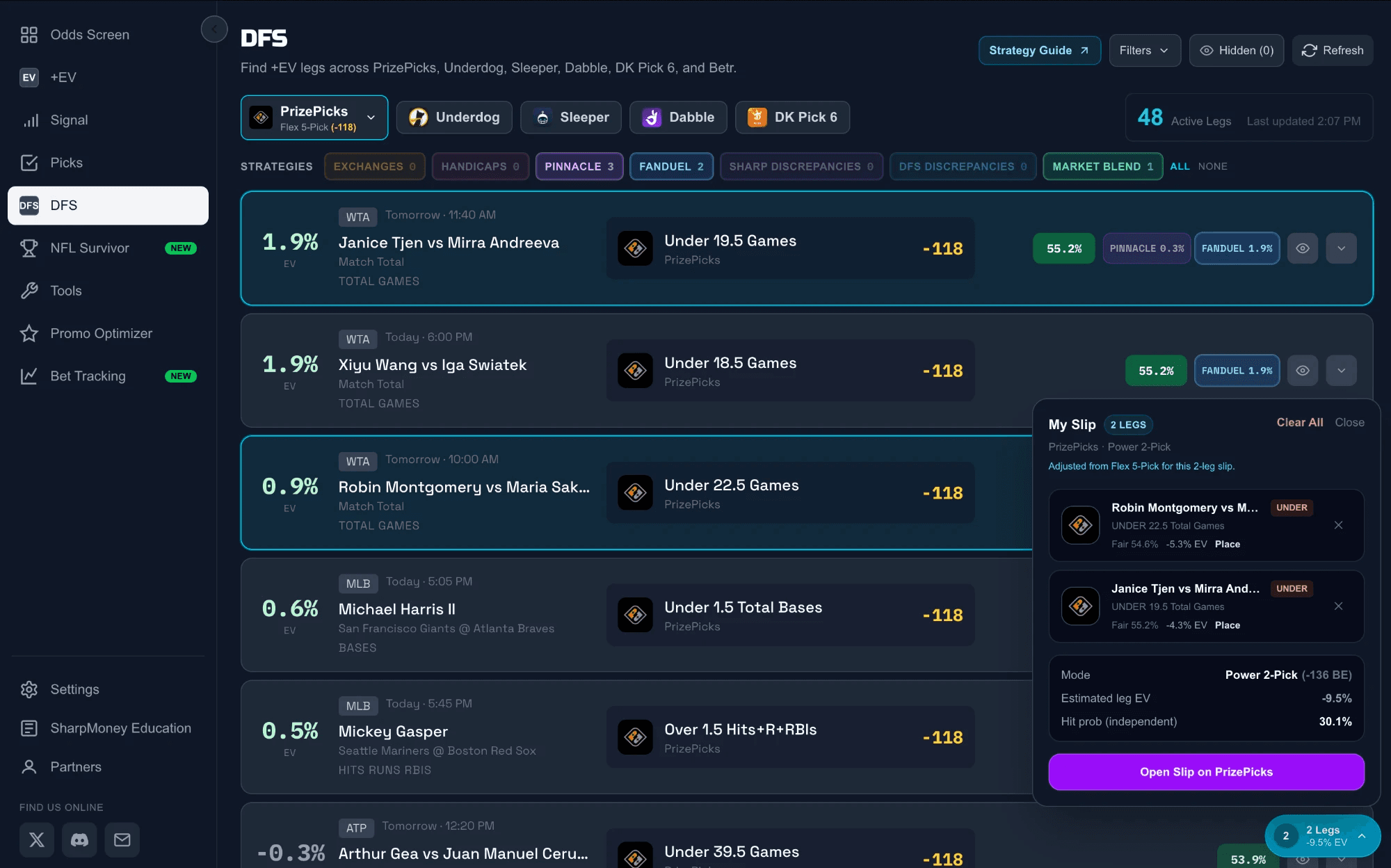
Task: Click Place on Robin Montgomery slip leg
Action: pyautogui.click(x=1227, y=545)
